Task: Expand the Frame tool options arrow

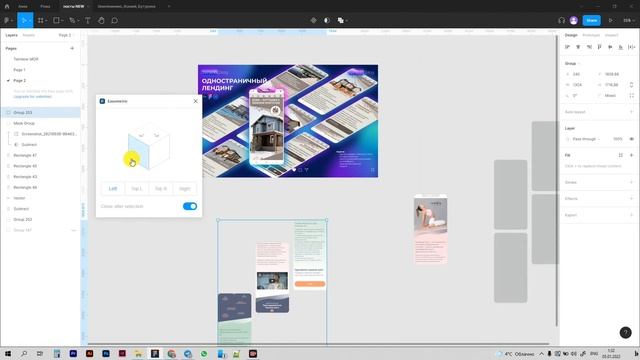Action: click(x=46, y=20)
